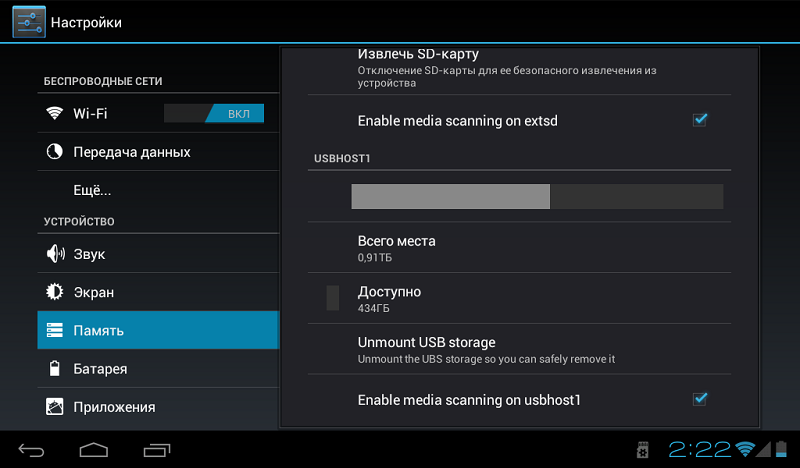
Task: Tap the Wi-Fi signal icon in sidebar
Action: pos(55,113)
